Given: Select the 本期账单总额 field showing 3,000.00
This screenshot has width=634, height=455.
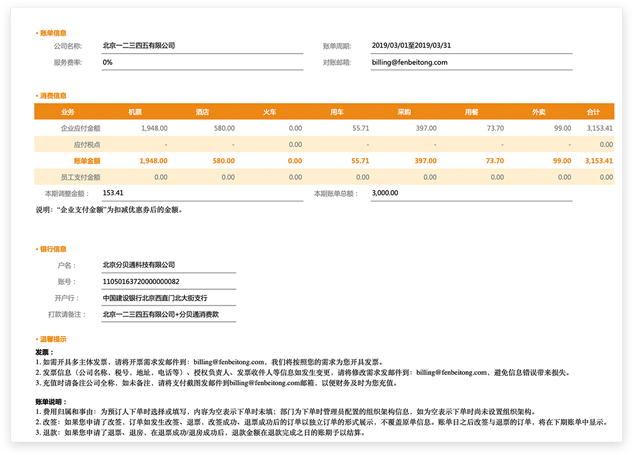Looking at the screenshot, I should pos(440,193).
